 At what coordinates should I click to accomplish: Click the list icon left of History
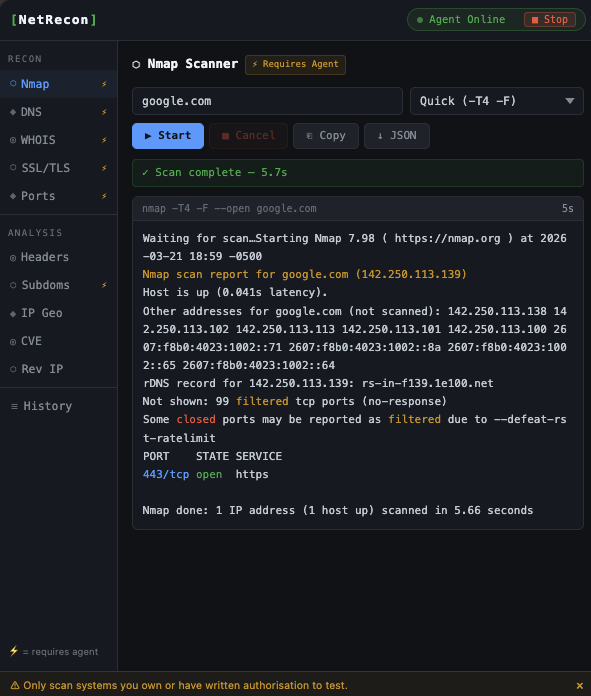[x=14, y=406]
